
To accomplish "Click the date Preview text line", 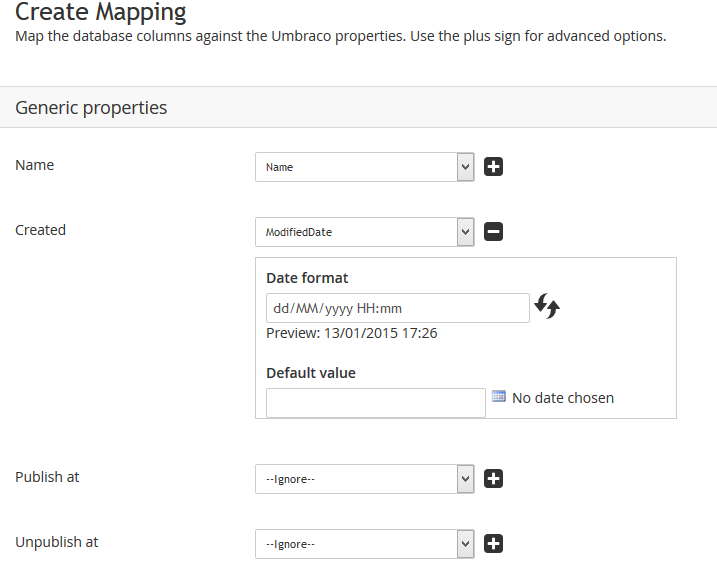I will (352, 333).
